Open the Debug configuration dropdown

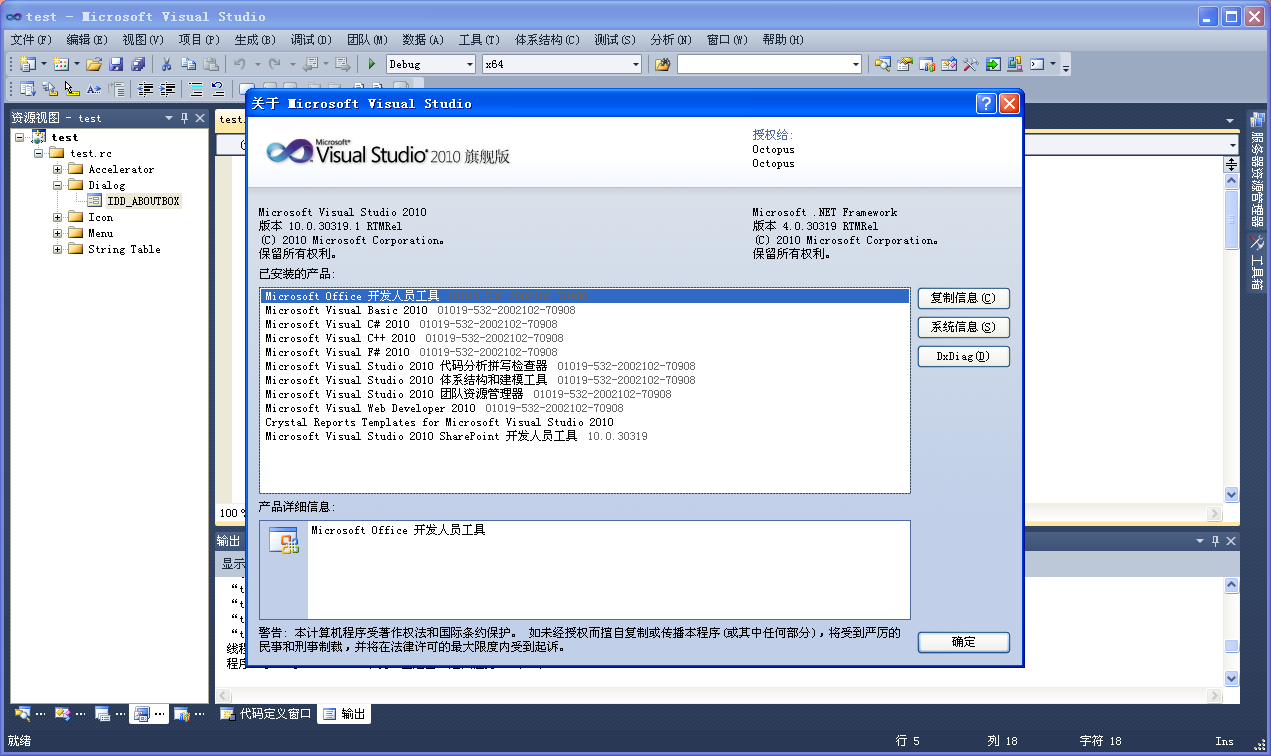click(469, 64)
